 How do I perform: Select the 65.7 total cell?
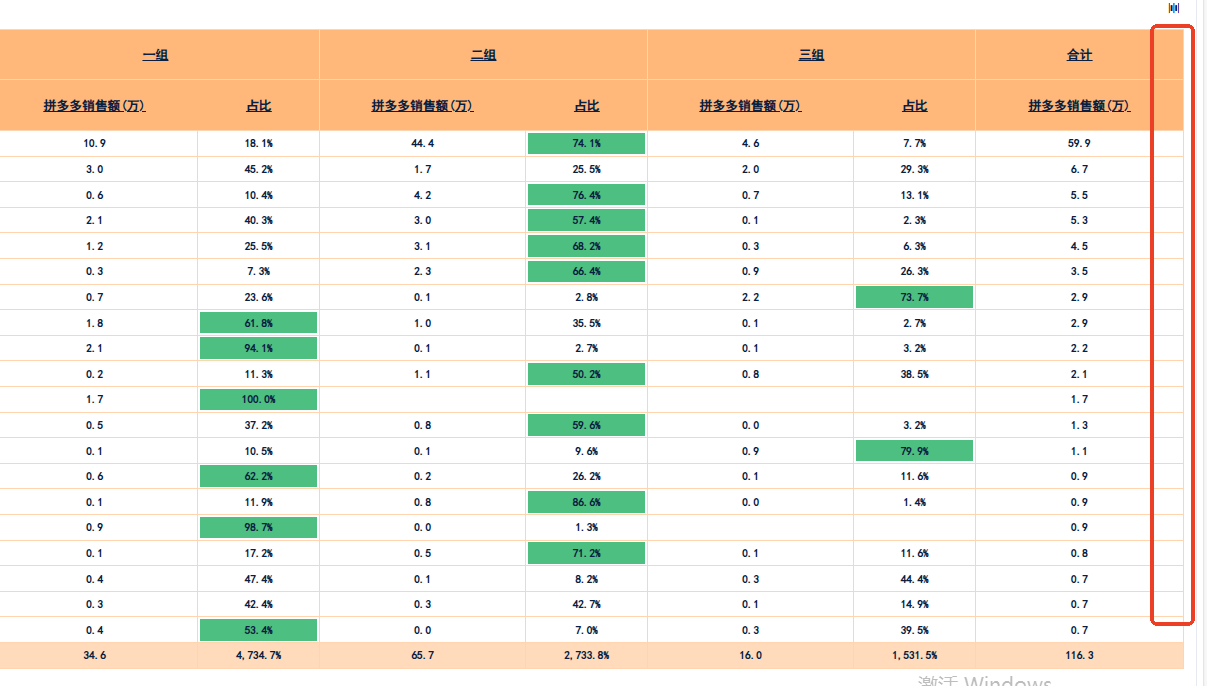422,656
